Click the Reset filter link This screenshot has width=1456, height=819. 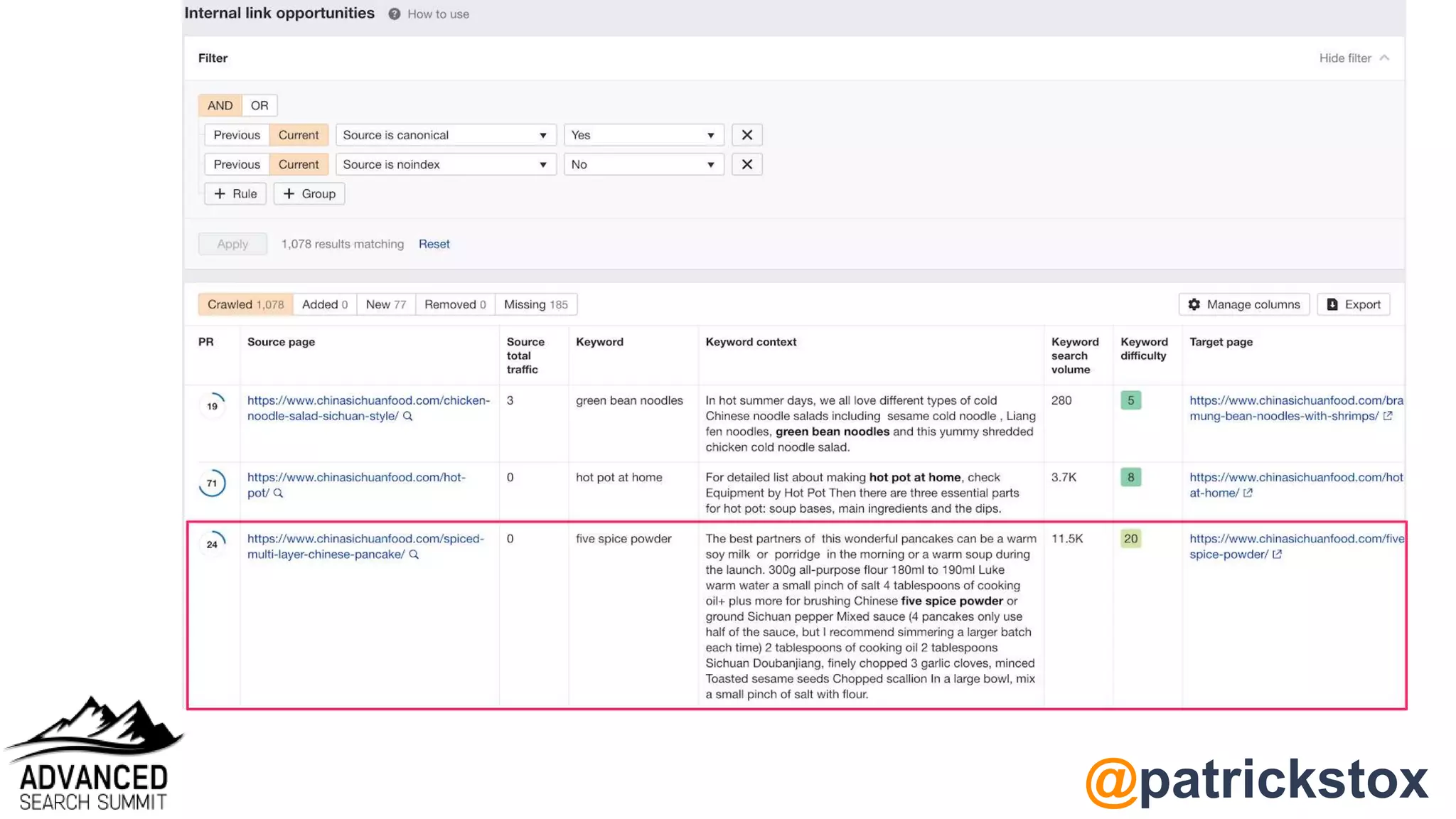[x=434, y=244]
